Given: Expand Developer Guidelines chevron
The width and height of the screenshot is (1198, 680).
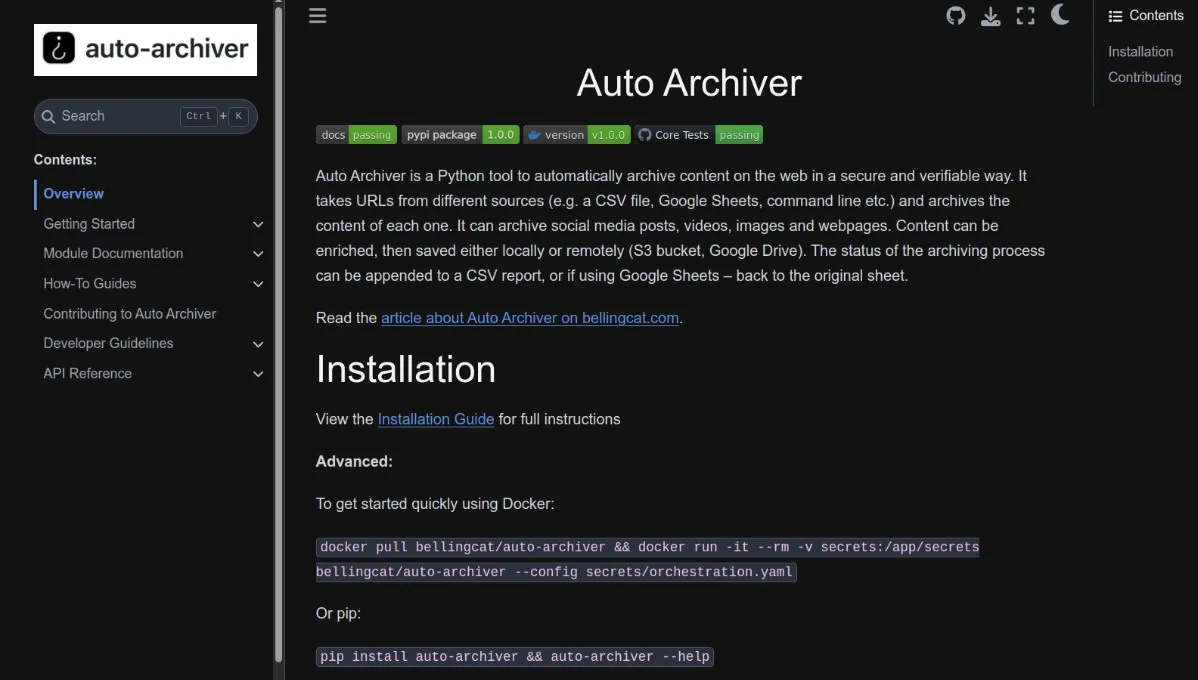Looking at the screenshot, I should (258, 345).
